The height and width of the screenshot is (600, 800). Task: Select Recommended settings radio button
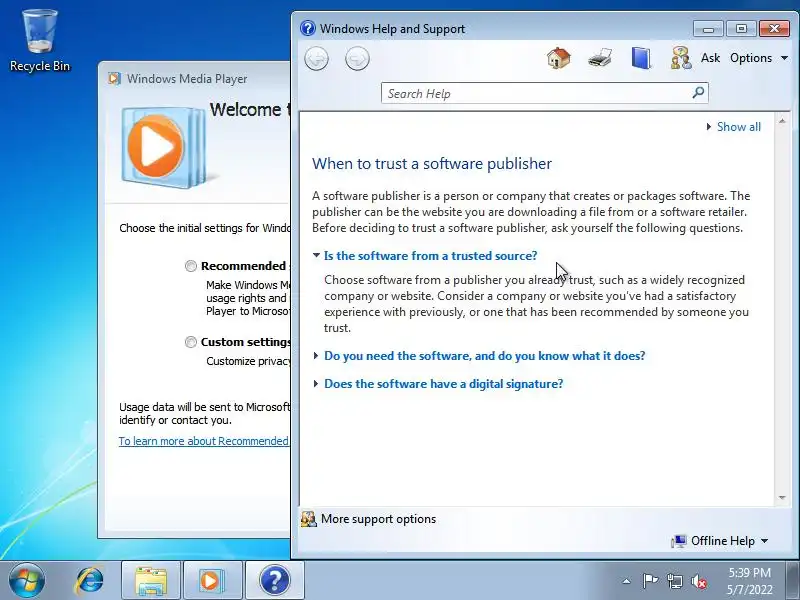click(191, 266)
